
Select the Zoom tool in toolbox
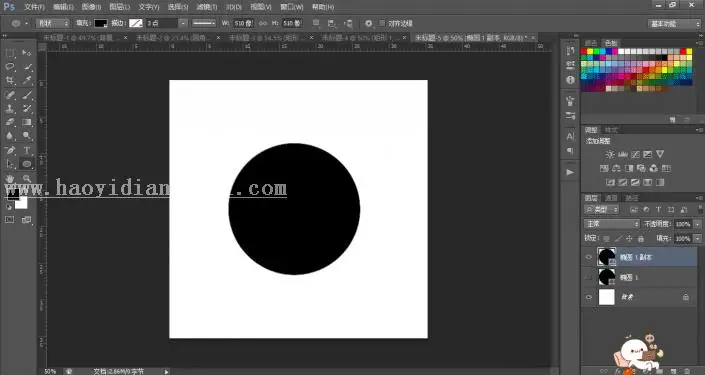click(x=27, y=179)
